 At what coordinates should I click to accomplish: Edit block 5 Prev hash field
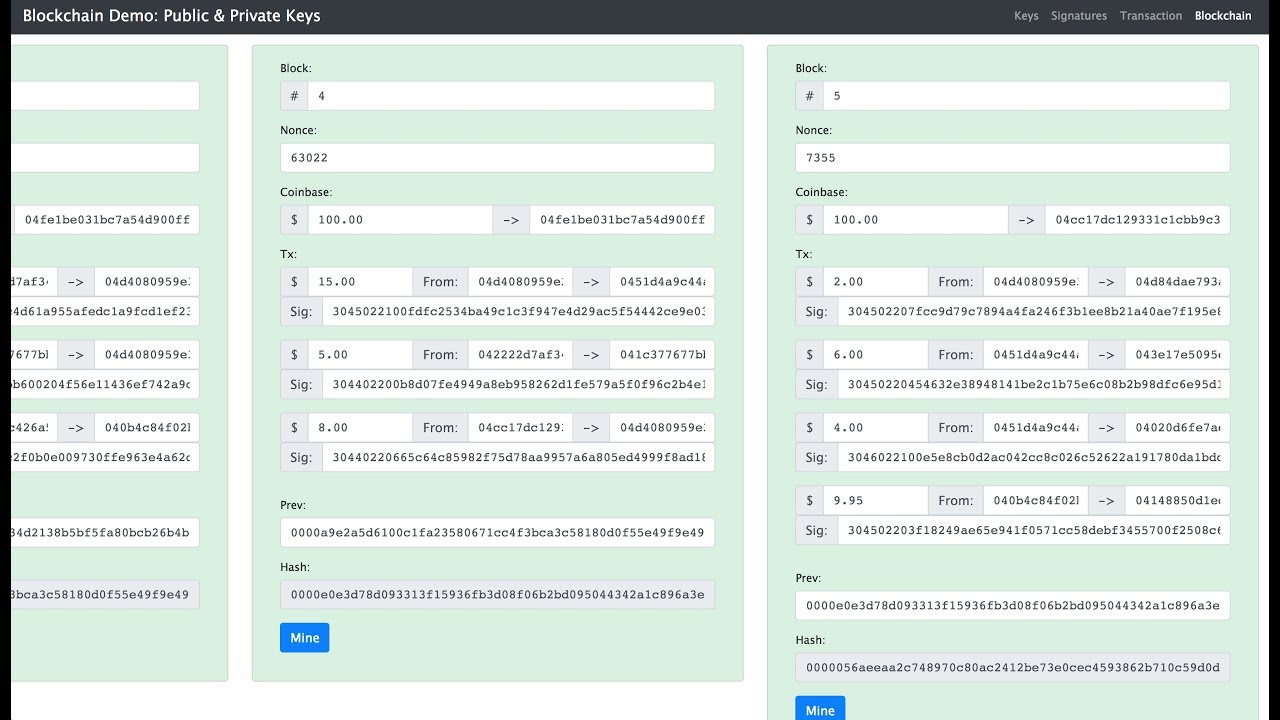point(1013,605)
